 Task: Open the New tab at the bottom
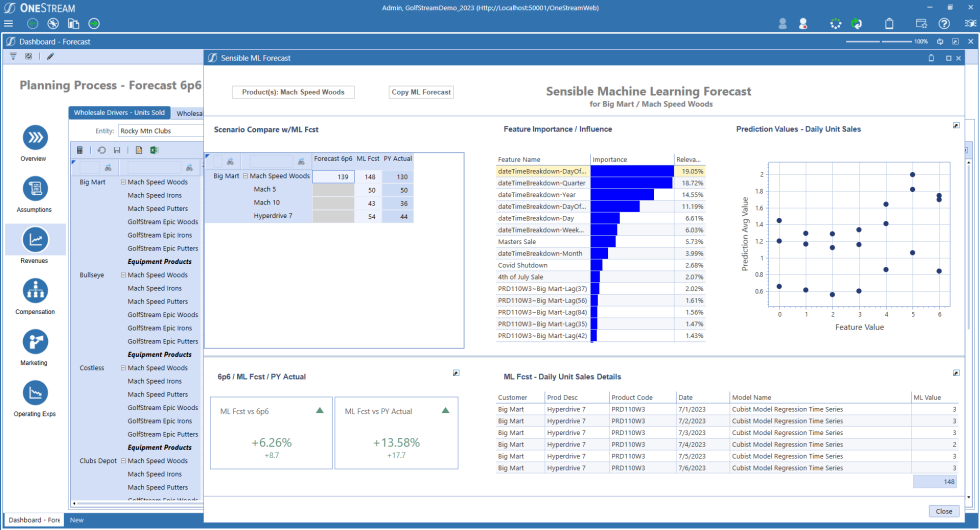76,520
